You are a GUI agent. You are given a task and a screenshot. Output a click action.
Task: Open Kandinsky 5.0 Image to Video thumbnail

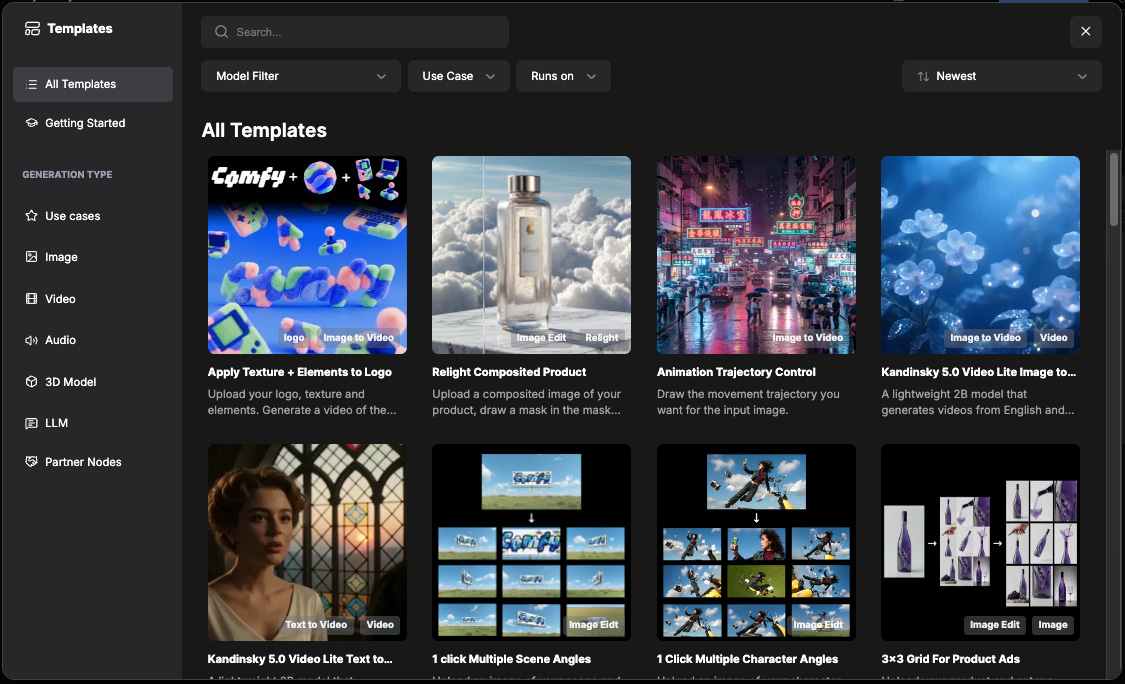(980, 255)
